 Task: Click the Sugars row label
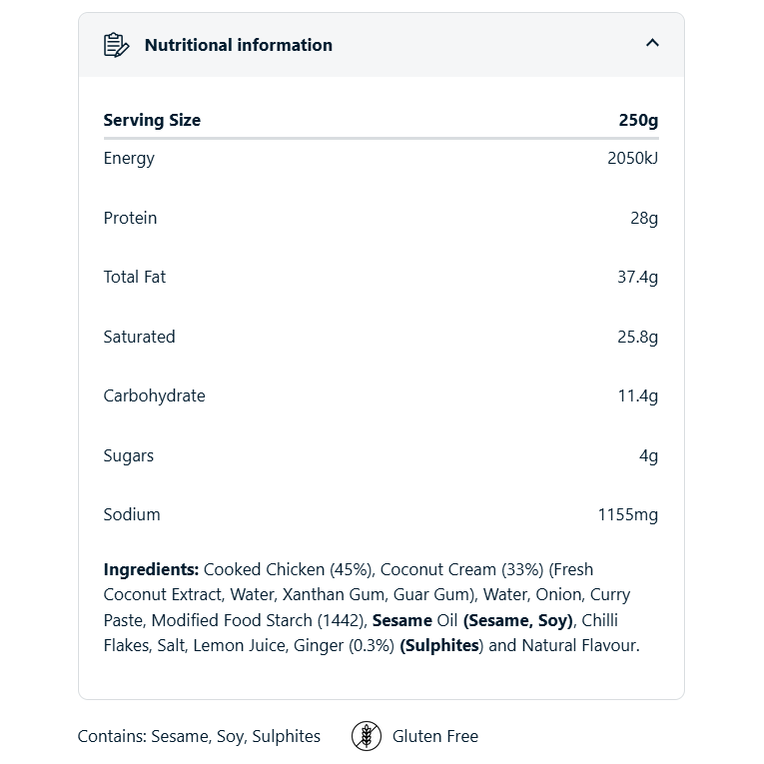(129, 456)
